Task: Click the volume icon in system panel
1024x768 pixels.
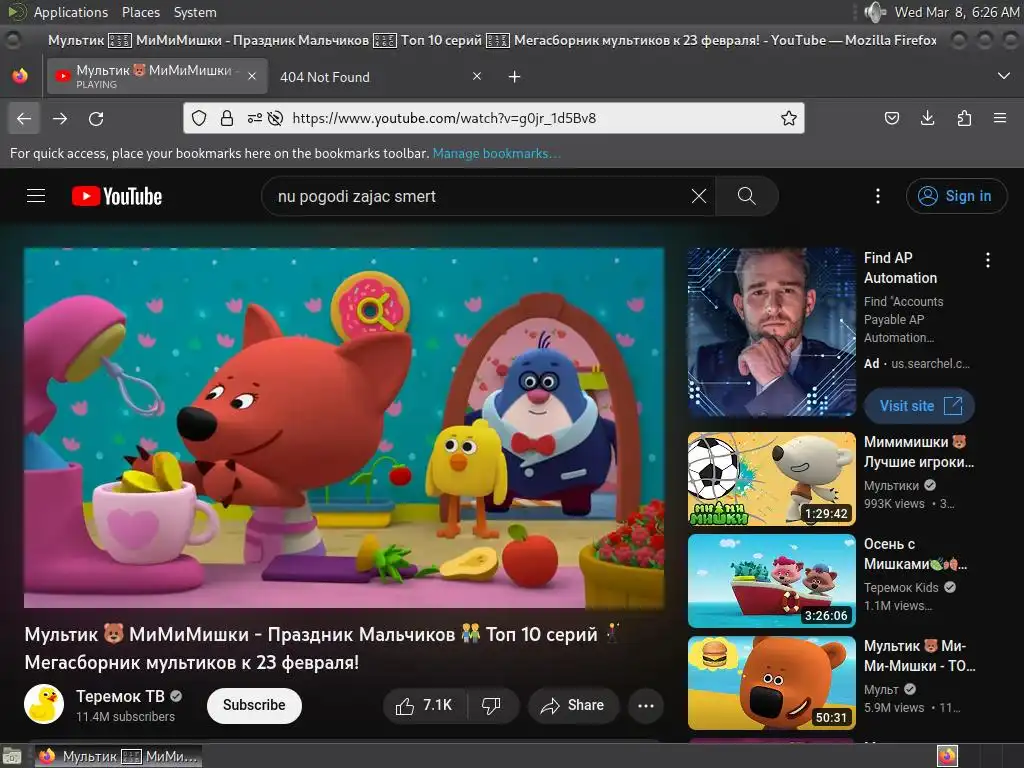Action: click(874, 12)
